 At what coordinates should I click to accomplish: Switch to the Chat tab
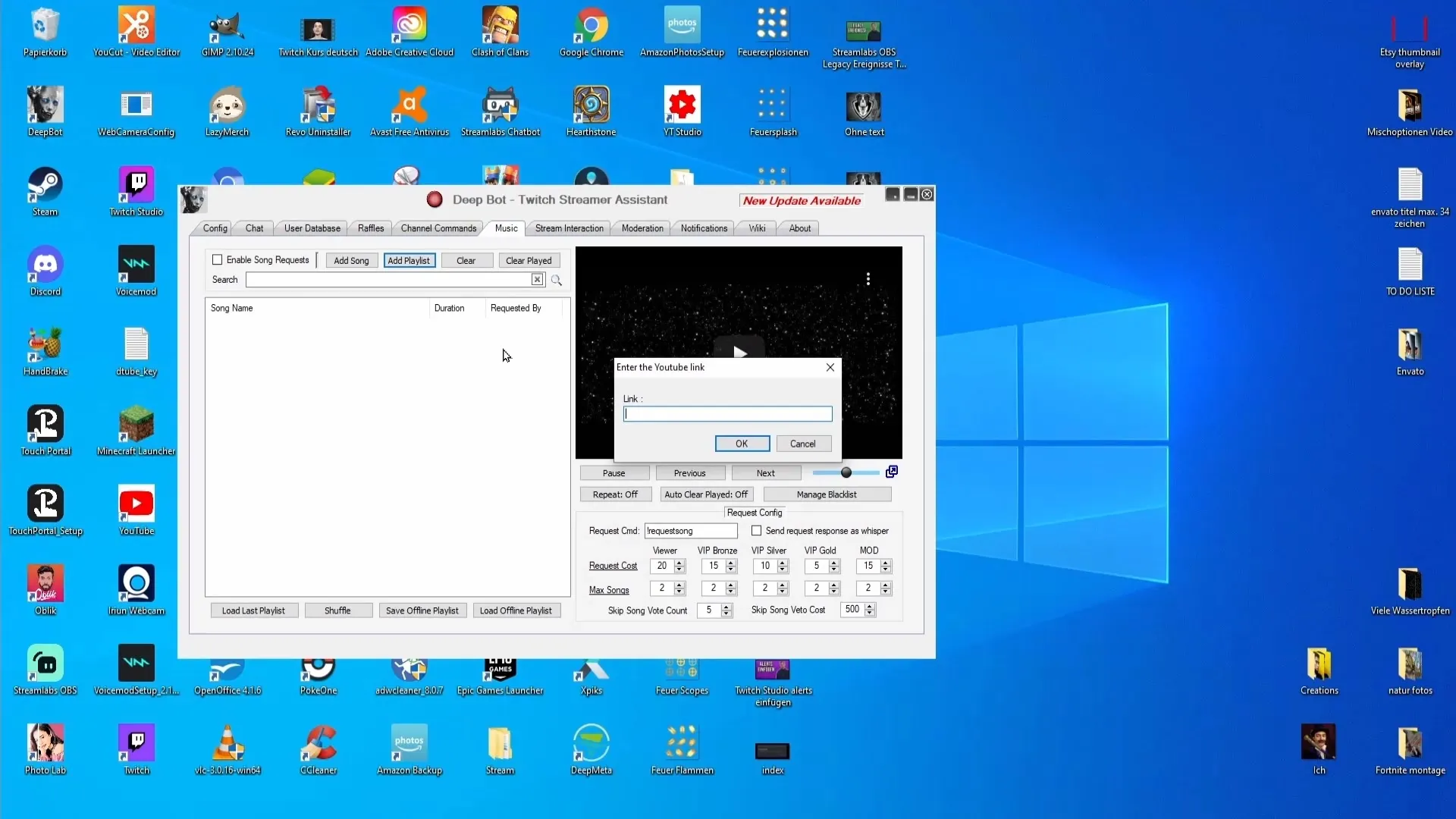pyautogui.click(x=254, y=228)
